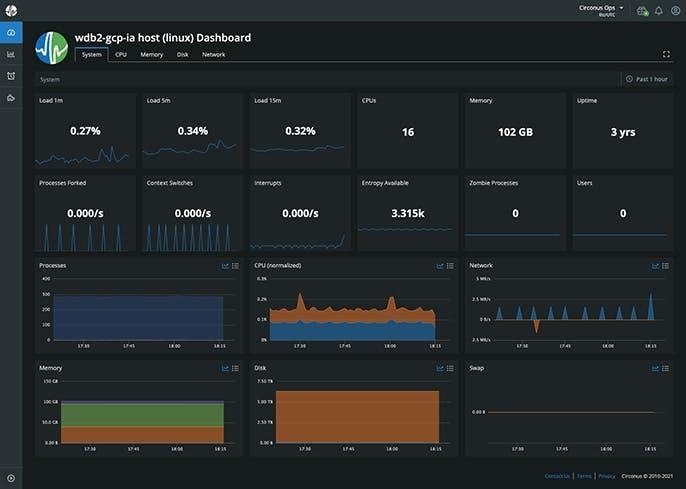Show legend list on CPU (normalized) panel
Screen dimensions: 686x489
pyautogui.click(x=450, y=266)
